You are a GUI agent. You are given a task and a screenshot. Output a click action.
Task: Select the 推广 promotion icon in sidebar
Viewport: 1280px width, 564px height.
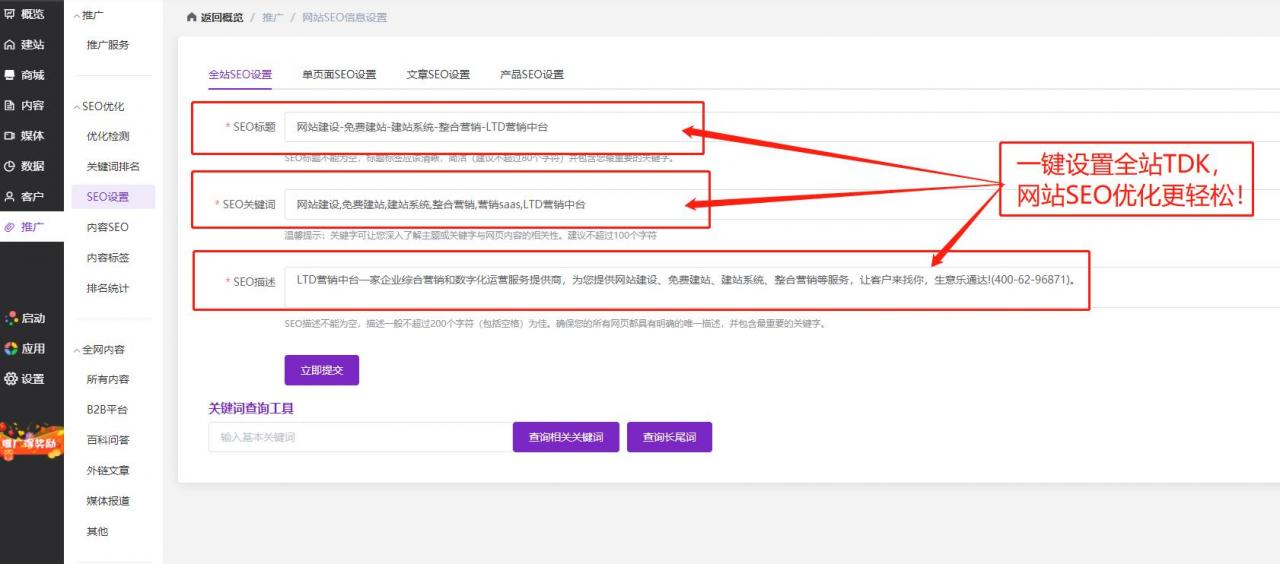[11, 227]
